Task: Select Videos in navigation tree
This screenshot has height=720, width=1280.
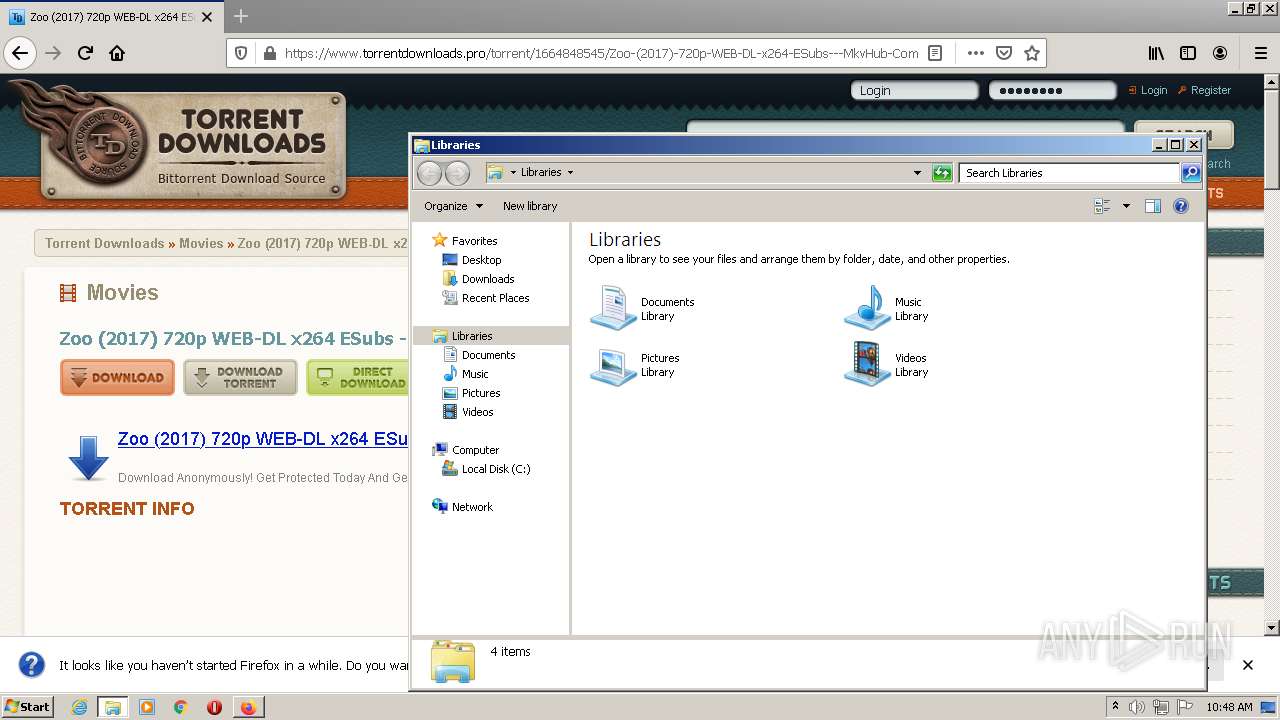Action: click(477, 412)
